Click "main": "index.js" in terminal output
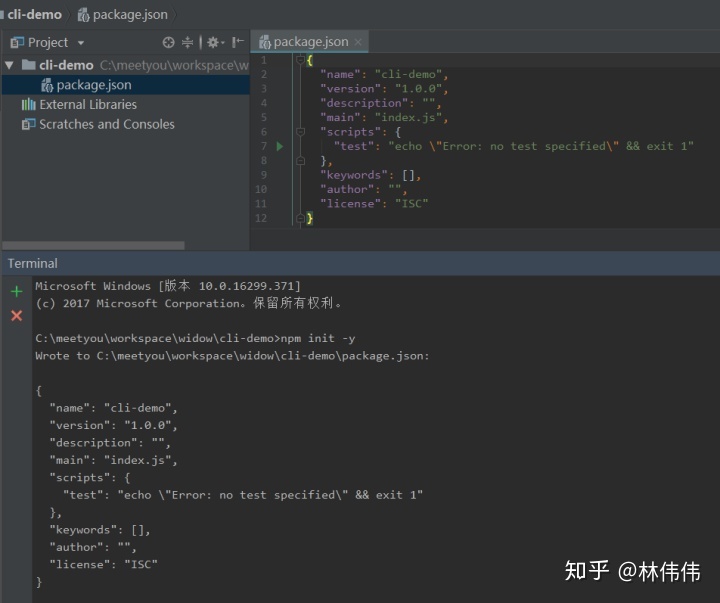 113,460
